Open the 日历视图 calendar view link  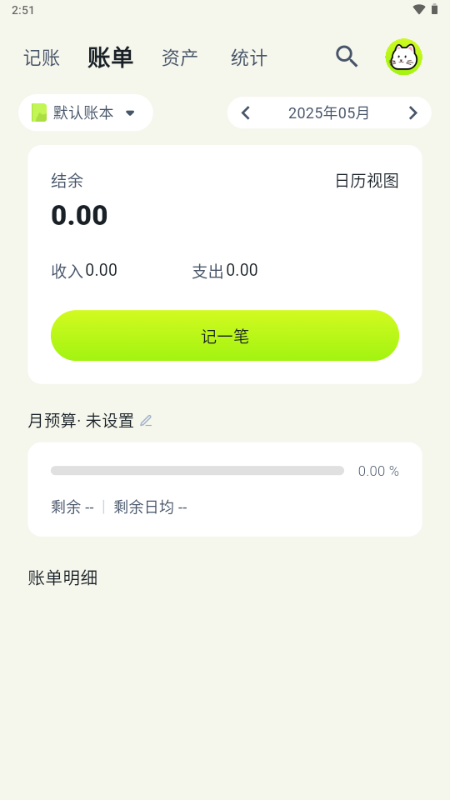(x=367, y=181)
